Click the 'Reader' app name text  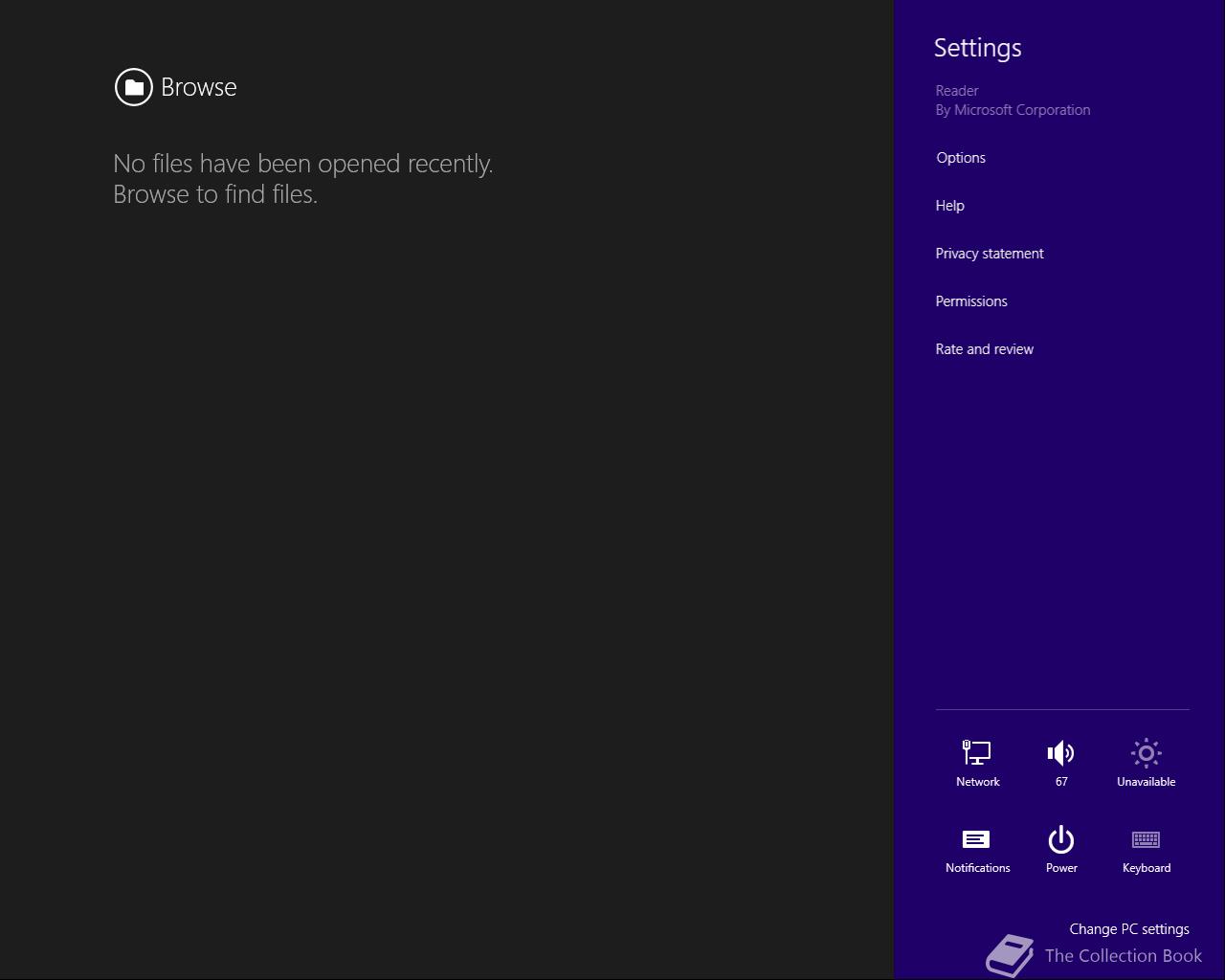point(956,91)
